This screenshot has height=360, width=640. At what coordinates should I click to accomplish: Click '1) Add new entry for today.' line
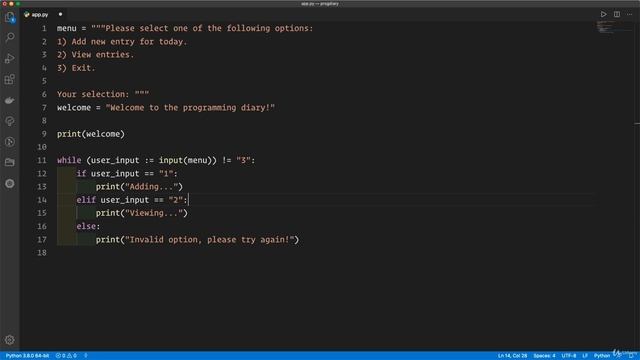[x=122, y=42]
